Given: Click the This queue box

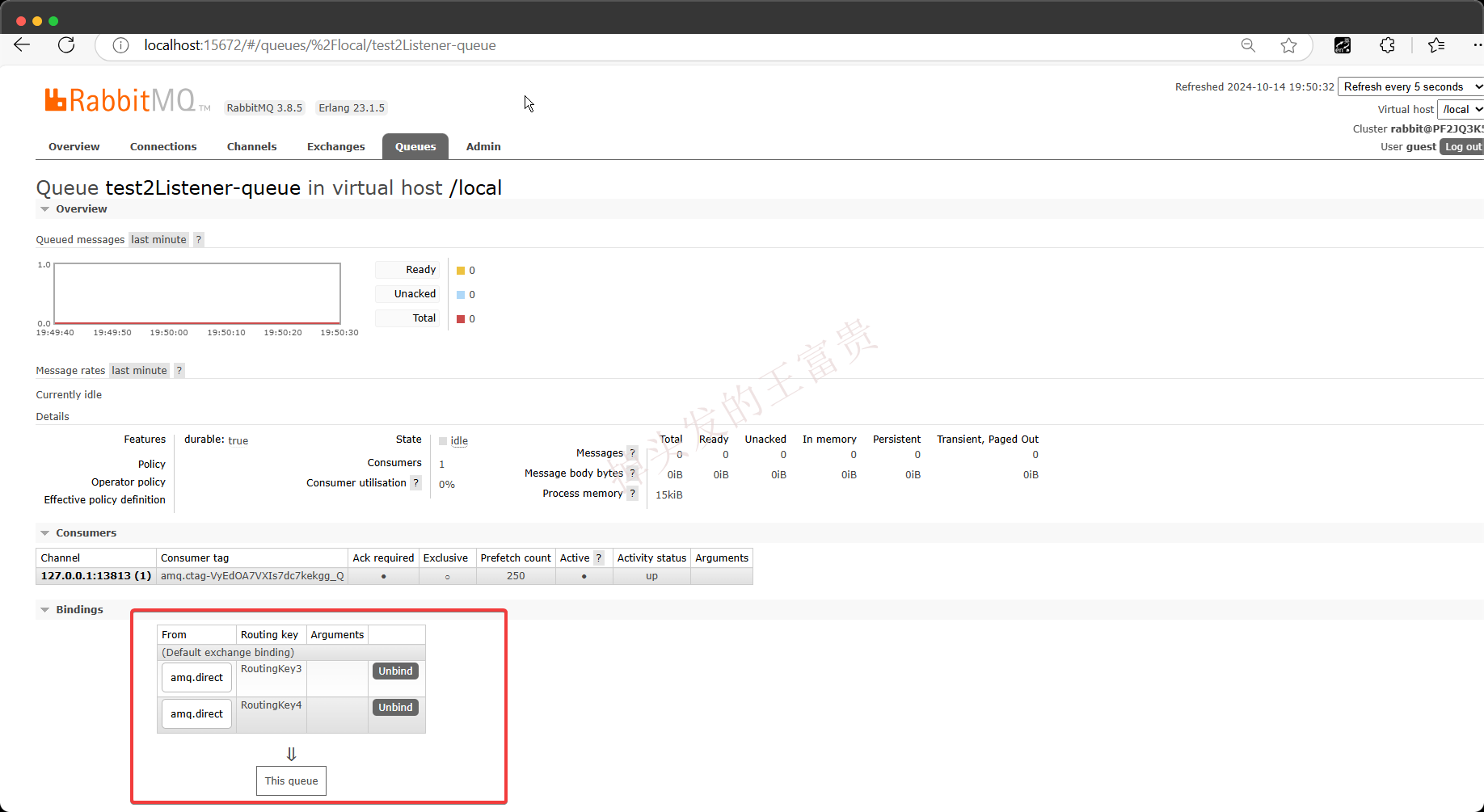Looking at the screenshot, I should point(291,781).
